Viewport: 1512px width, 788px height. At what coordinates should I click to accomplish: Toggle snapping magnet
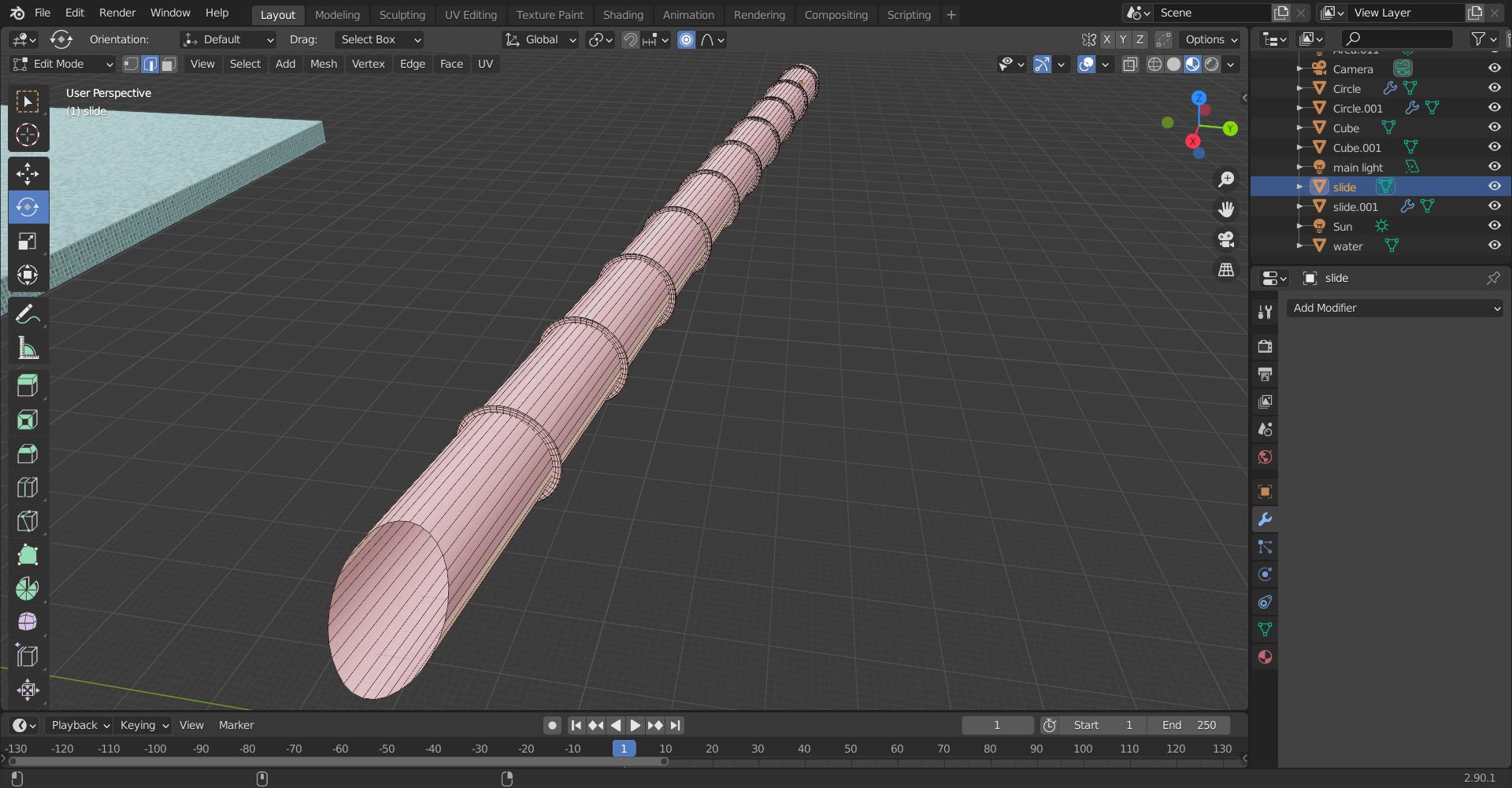coord(630,39)
